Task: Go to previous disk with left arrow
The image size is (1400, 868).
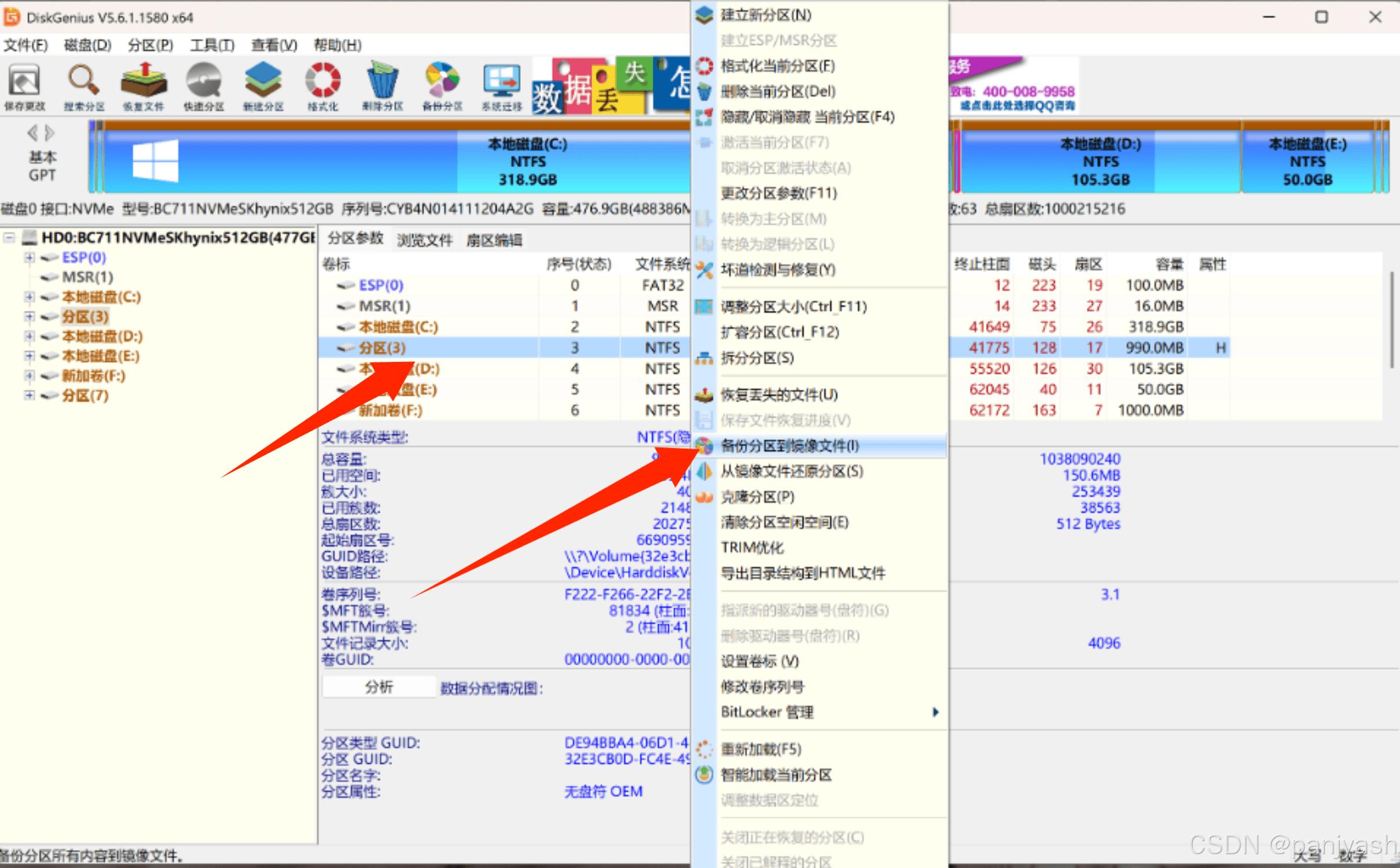Action: coord(33,134)
